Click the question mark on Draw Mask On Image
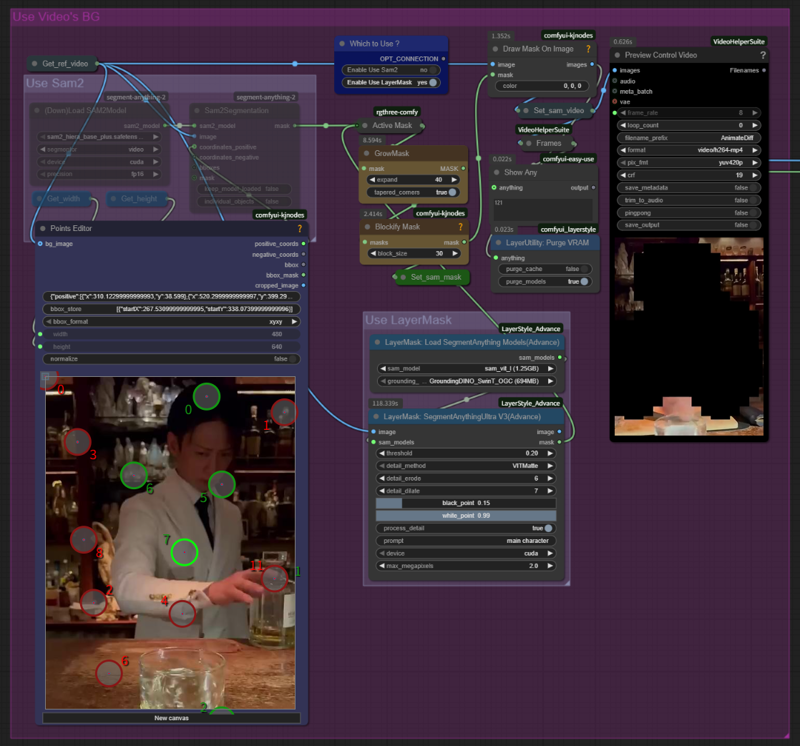The width and height of the screenshot is (800, 746). [587, 49]
